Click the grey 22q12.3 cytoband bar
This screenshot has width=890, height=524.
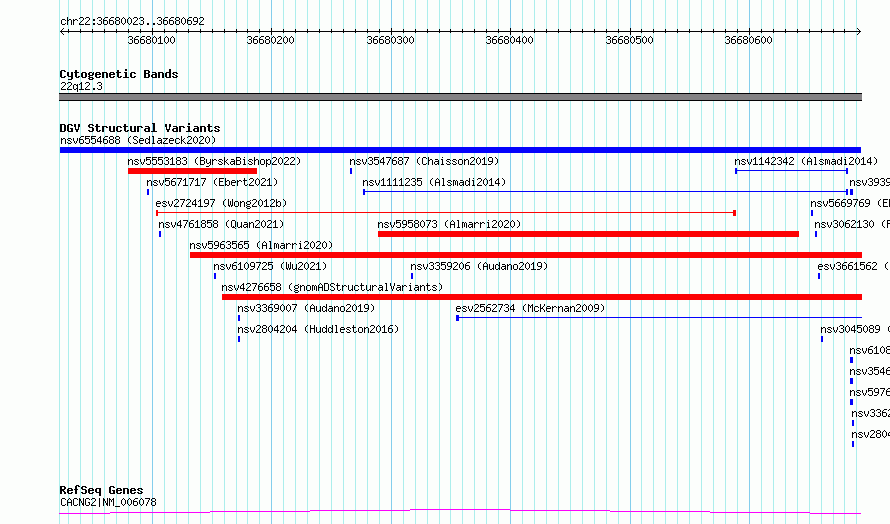[x=460, y=97]
